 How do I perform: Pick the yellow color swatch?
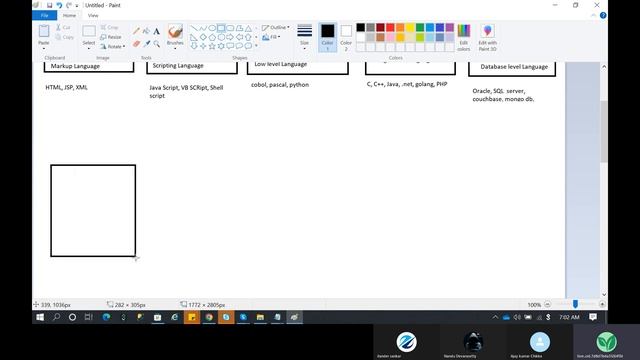click(410, 27)
